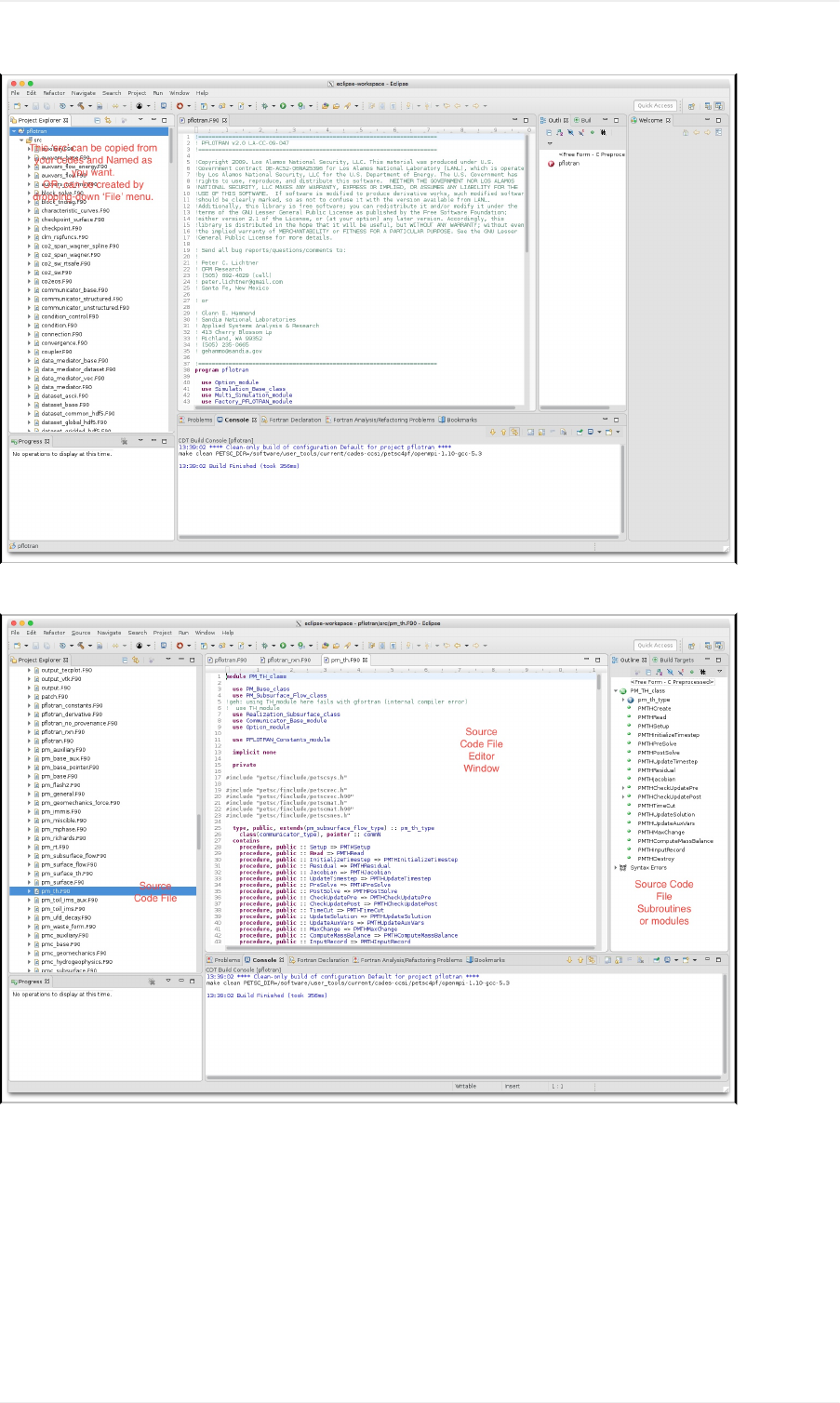Collapse the src folder in Project Explorer
Image resolution: width=840 pixels, height=1403 pixels.
pyautogui.click(x=22, y=140)
